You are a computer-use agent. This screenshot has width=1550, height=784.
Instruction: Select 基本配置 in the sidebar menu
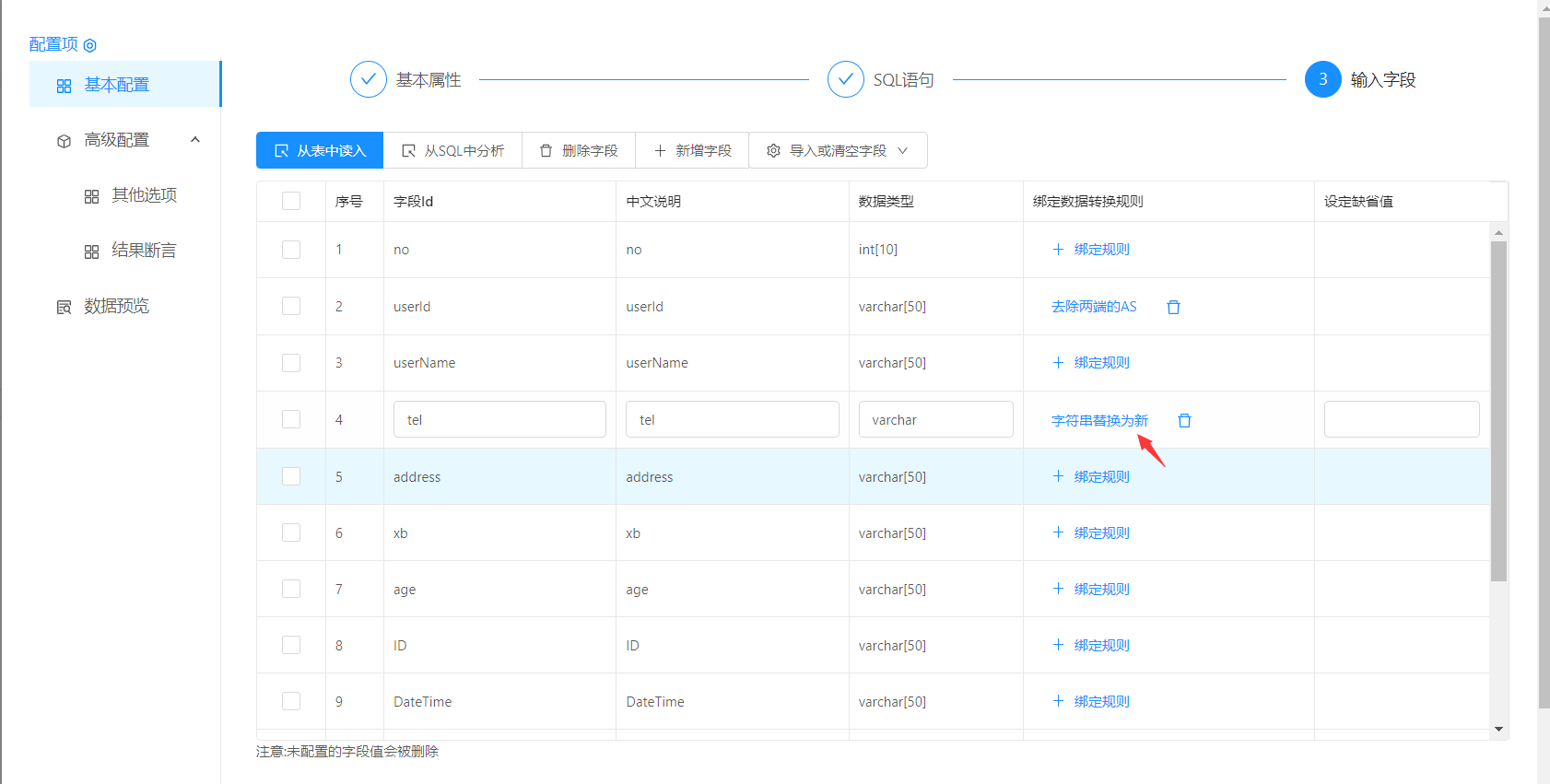(x=116, y=85)
